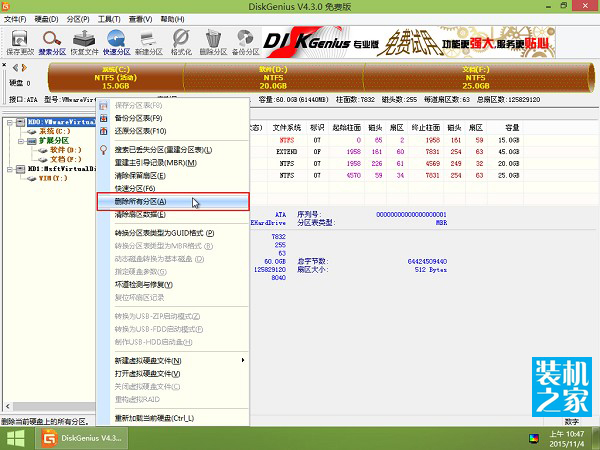Collapse the 扩展分区 tree node
The width and height of the screenshot is (600, 450).
(x=21, y=141)
